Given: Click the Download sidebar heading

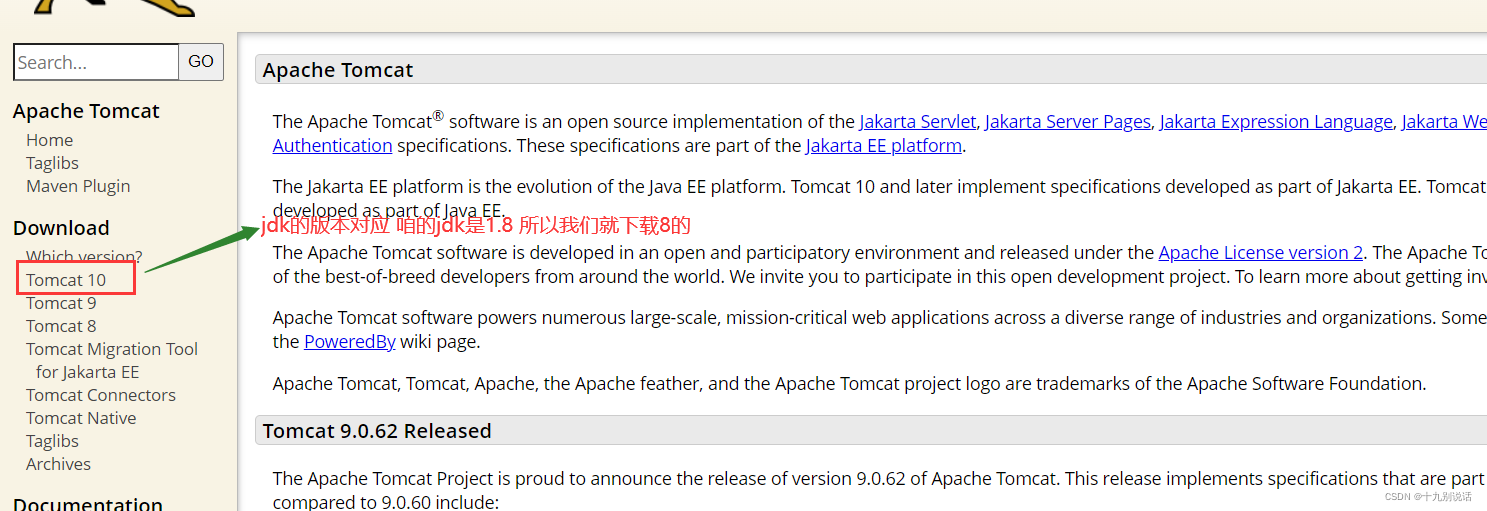Looking at the screenshot, I should [61, 228].
